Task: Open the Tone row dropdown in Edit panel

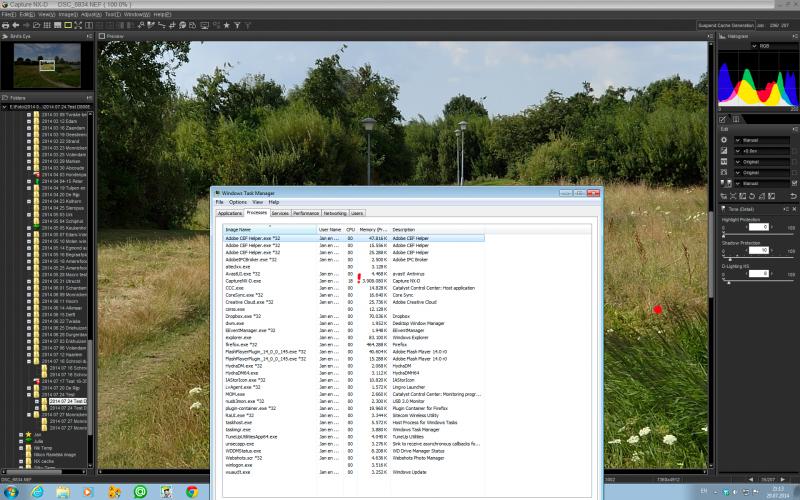Action: pyautogui.click(x=762, y=183)
